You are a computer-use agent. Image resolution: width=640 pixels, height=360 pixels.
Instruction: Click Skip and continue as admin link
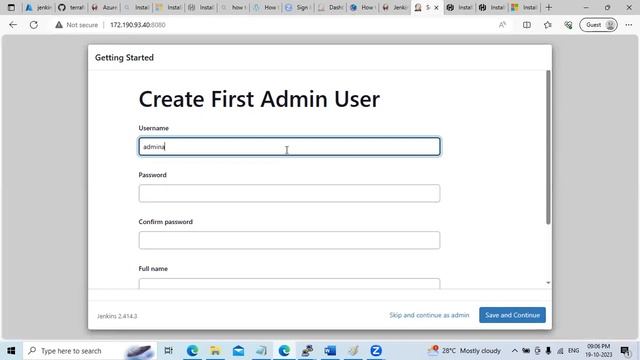pyautogui.click(x=429, y=315)
